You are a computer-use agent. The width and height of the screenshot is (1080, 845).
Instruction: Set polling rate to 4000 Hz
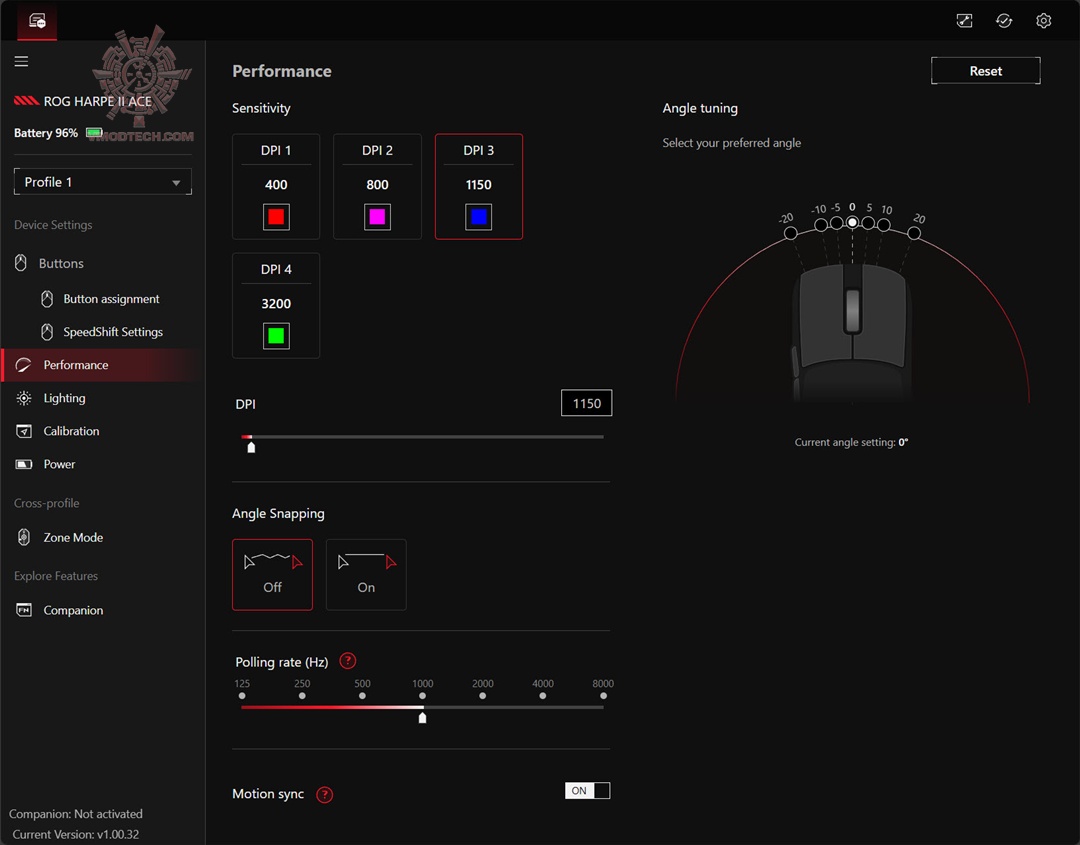point(543,696)
